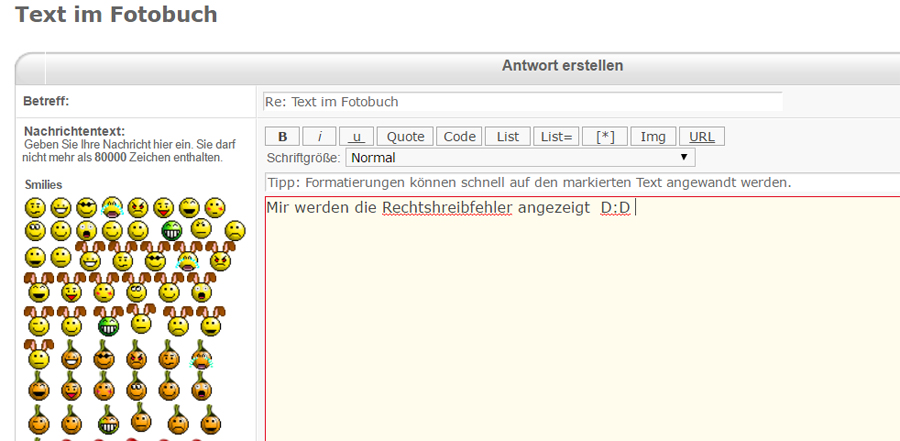Click the Quote formatting button
The image size is (900, 441).
pyautogui.click(x=405, y=137)
